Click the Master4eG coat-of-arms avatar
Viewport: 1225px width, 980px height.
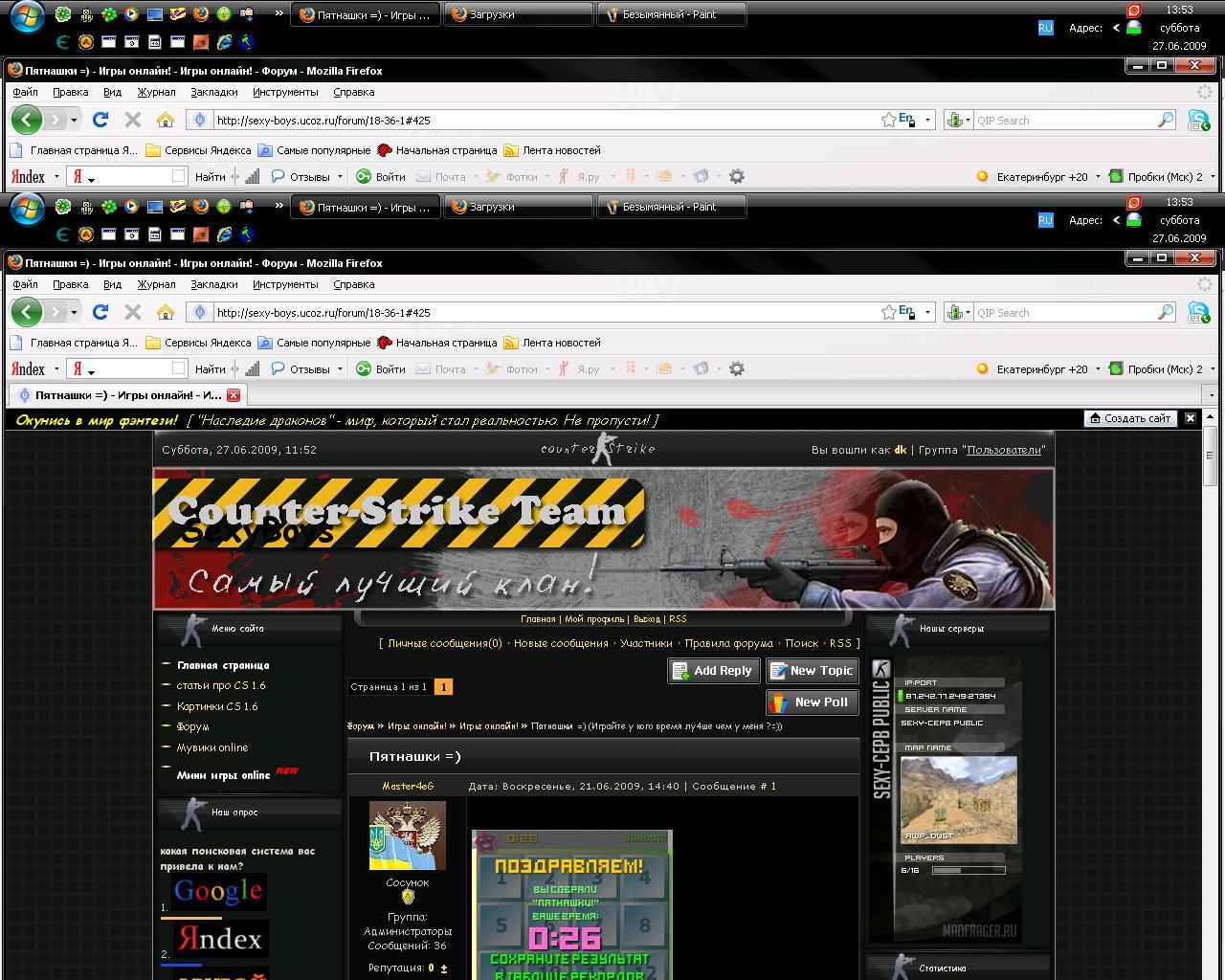tap(408, 835)
